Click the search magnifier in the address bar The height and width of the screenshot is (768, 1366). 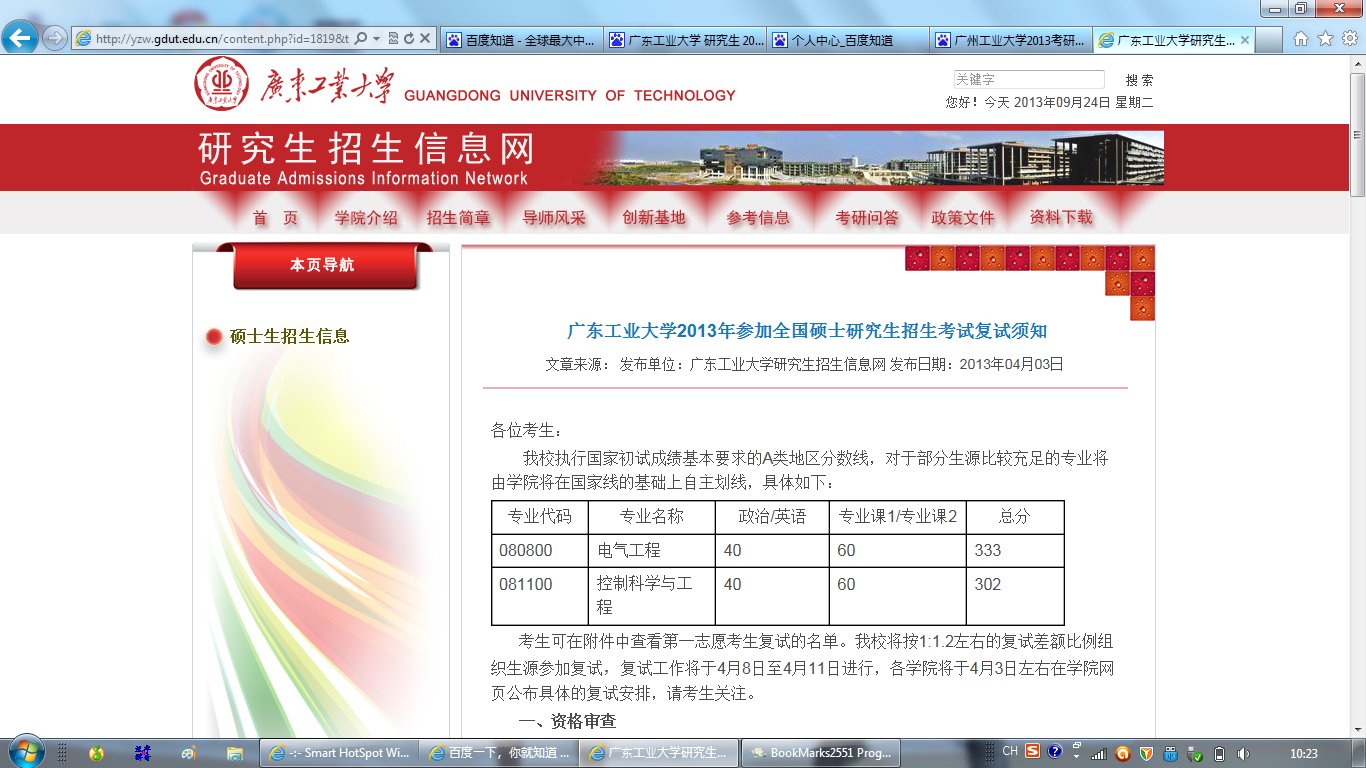[360, 38]
